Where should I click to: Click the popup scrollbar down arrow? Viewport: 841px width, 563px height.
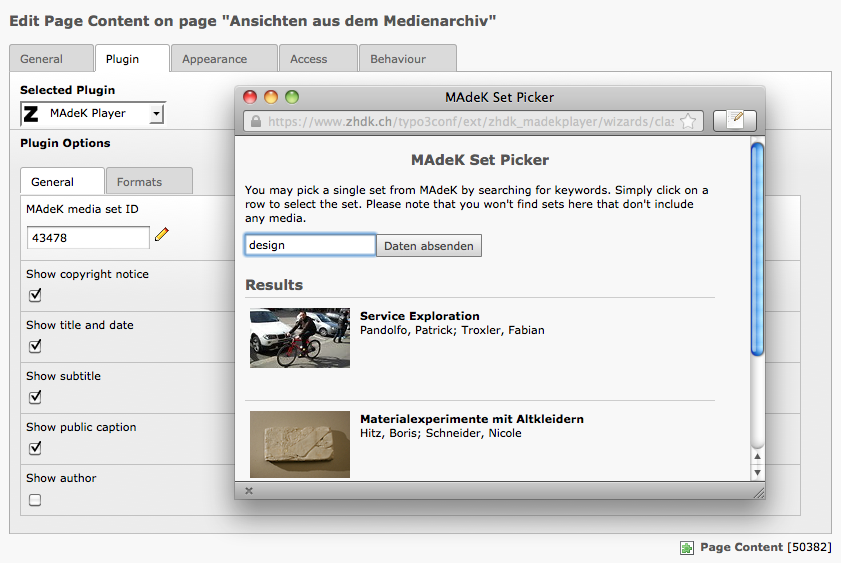point(757,471)
